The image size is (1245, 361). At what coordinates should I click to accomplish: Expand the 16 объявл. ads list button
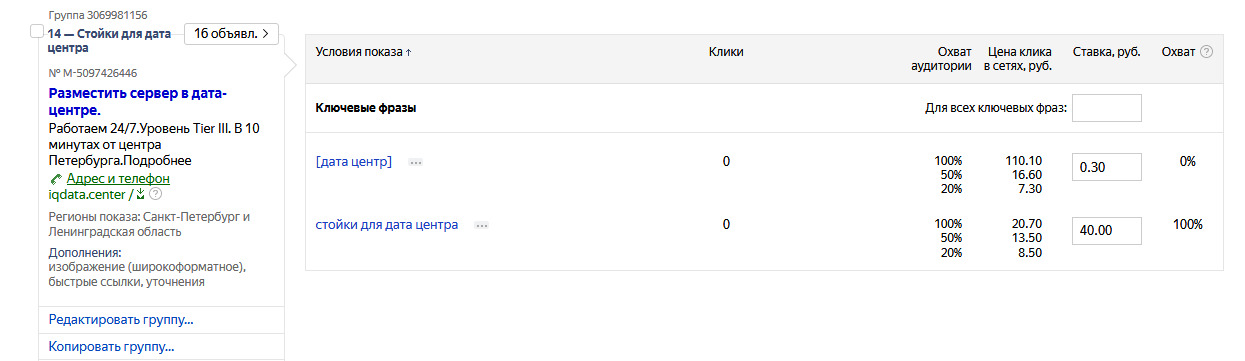pos(231,34)
